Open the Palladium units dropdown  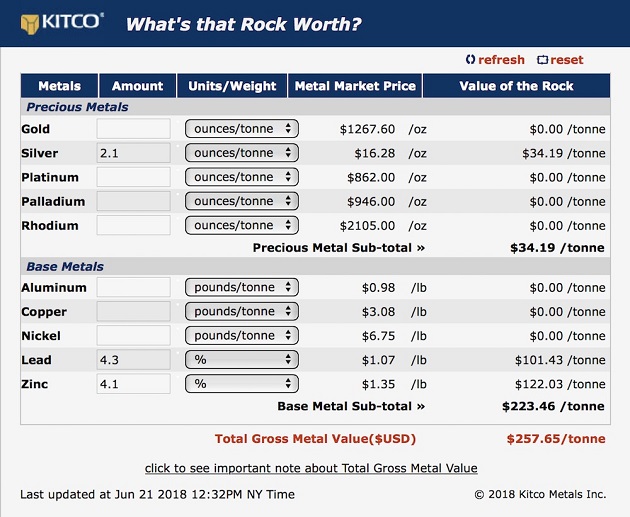[x=241, y=201]
